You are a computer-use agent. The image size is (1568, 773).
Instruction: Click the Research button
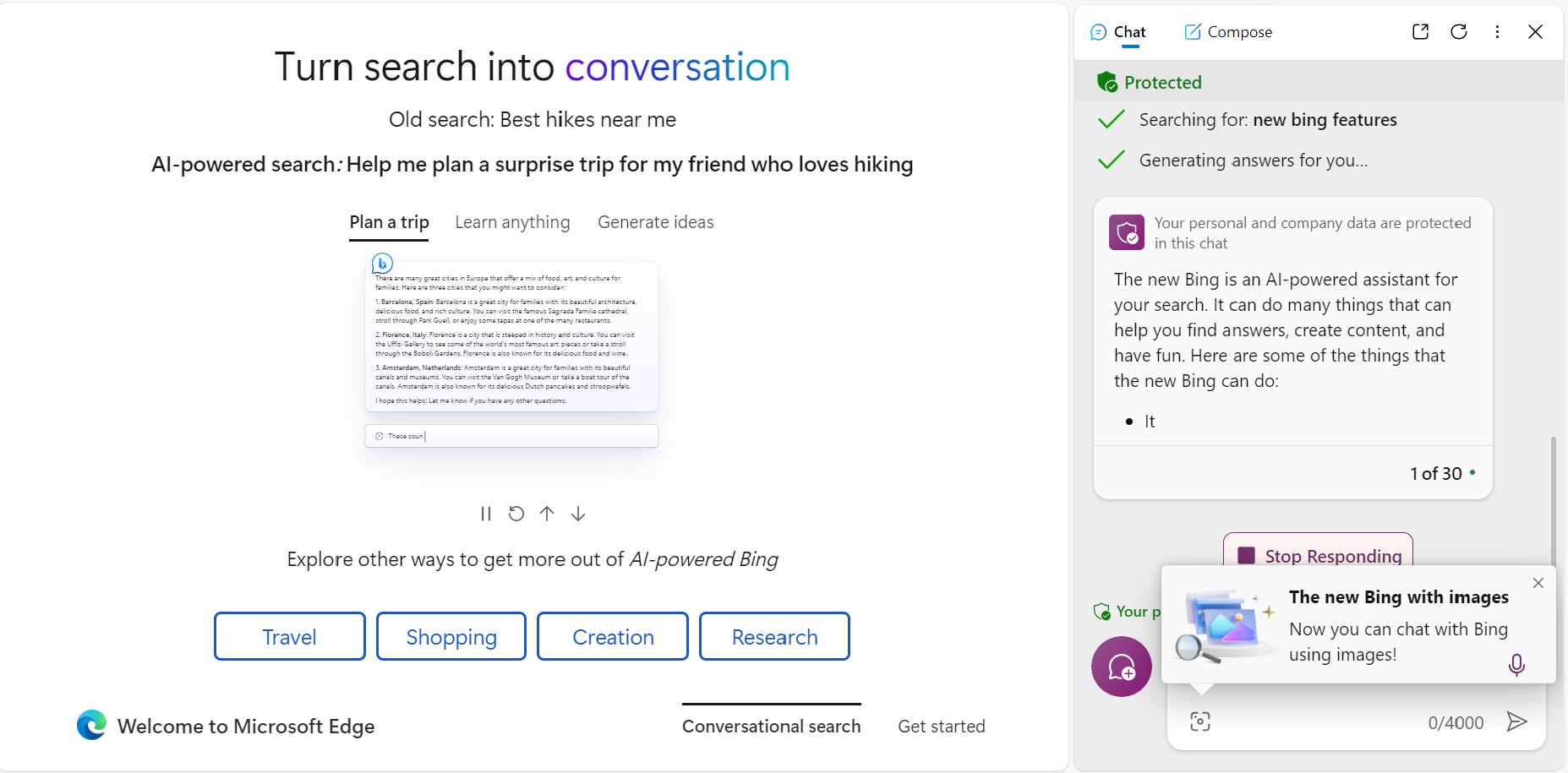point(774,636)
